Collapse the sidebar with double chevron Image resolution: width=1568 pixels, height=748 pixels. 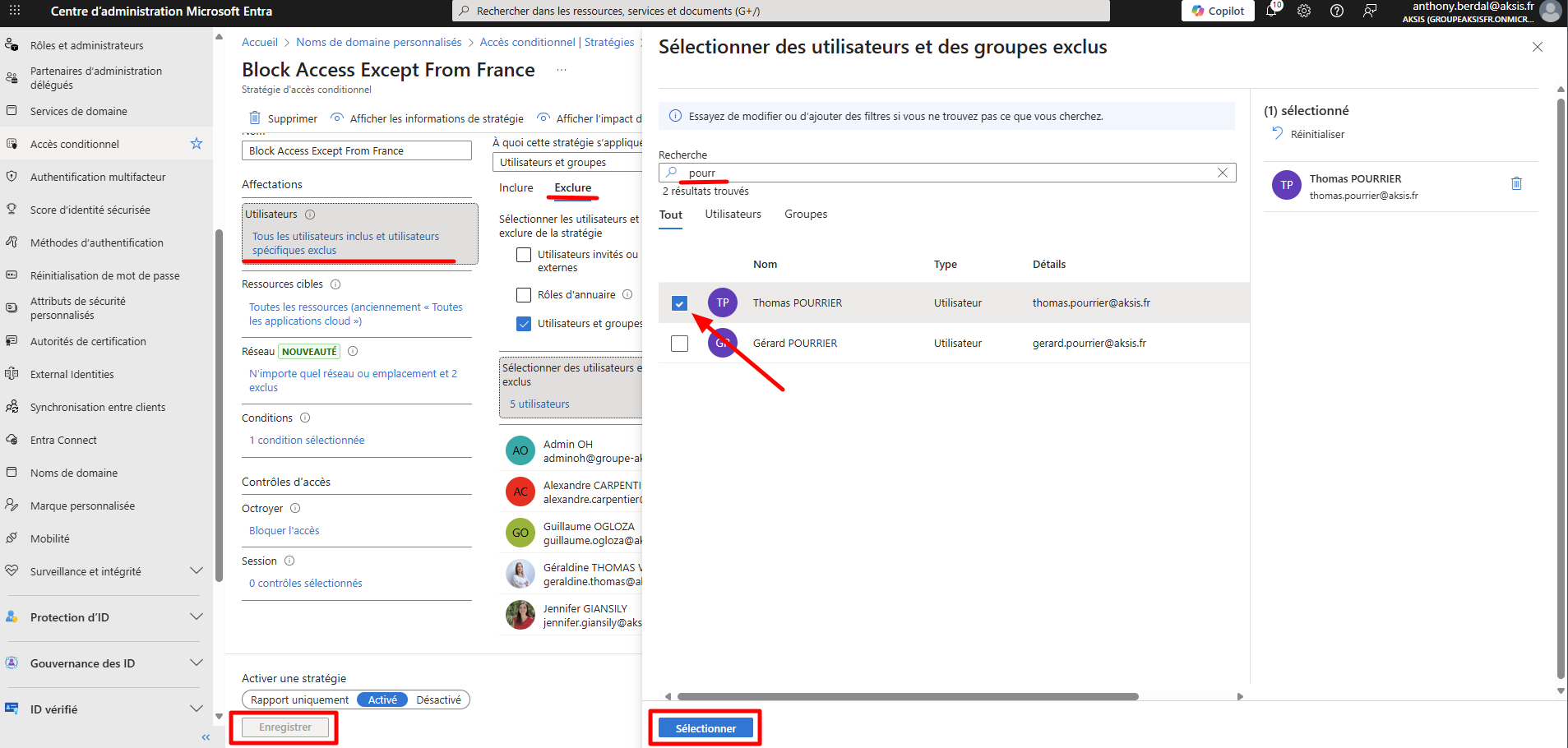tap(206, 737)
